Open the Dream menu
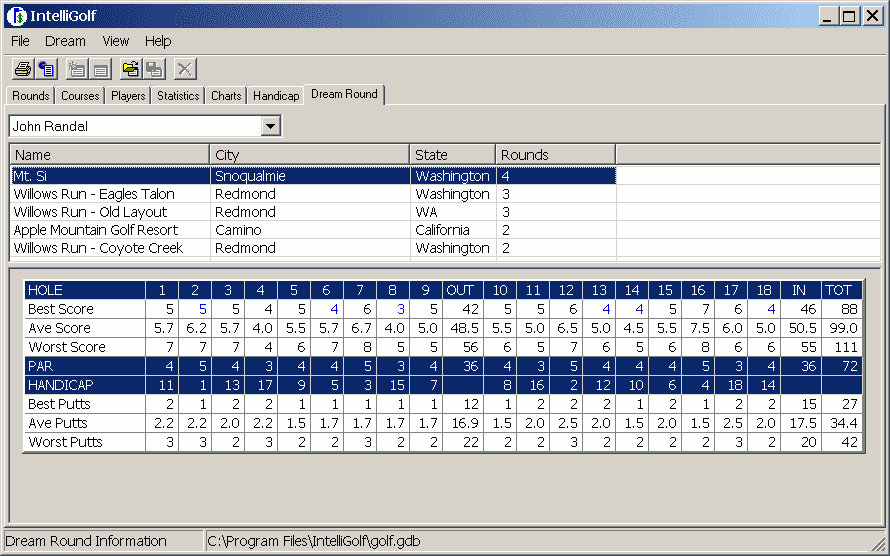Viewport: 890px width, 556px height. pyautogui.click(x=65, y=41)
